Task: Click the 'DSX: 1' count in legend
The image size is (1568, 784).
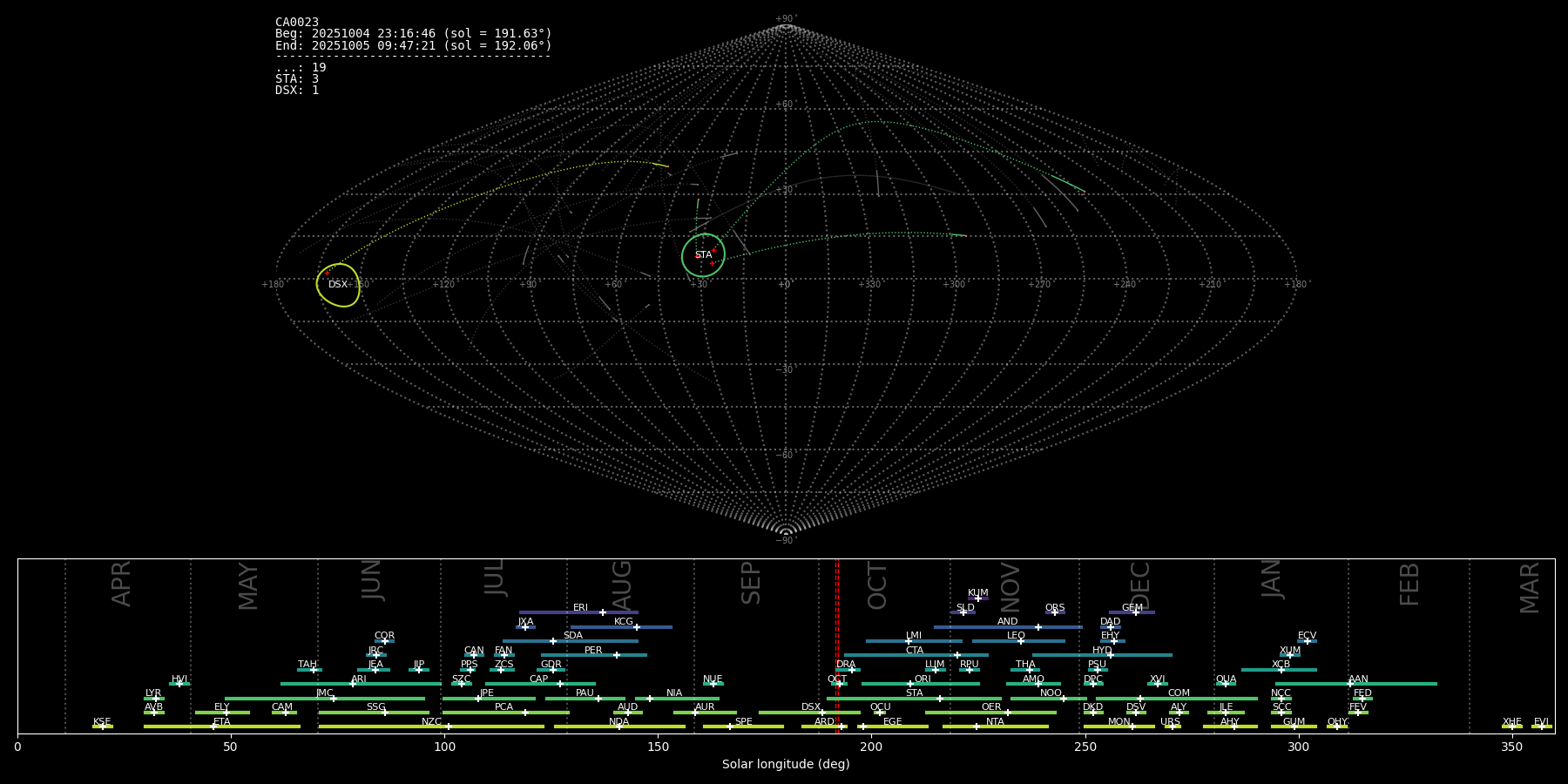Action: (x=297, y=91)
